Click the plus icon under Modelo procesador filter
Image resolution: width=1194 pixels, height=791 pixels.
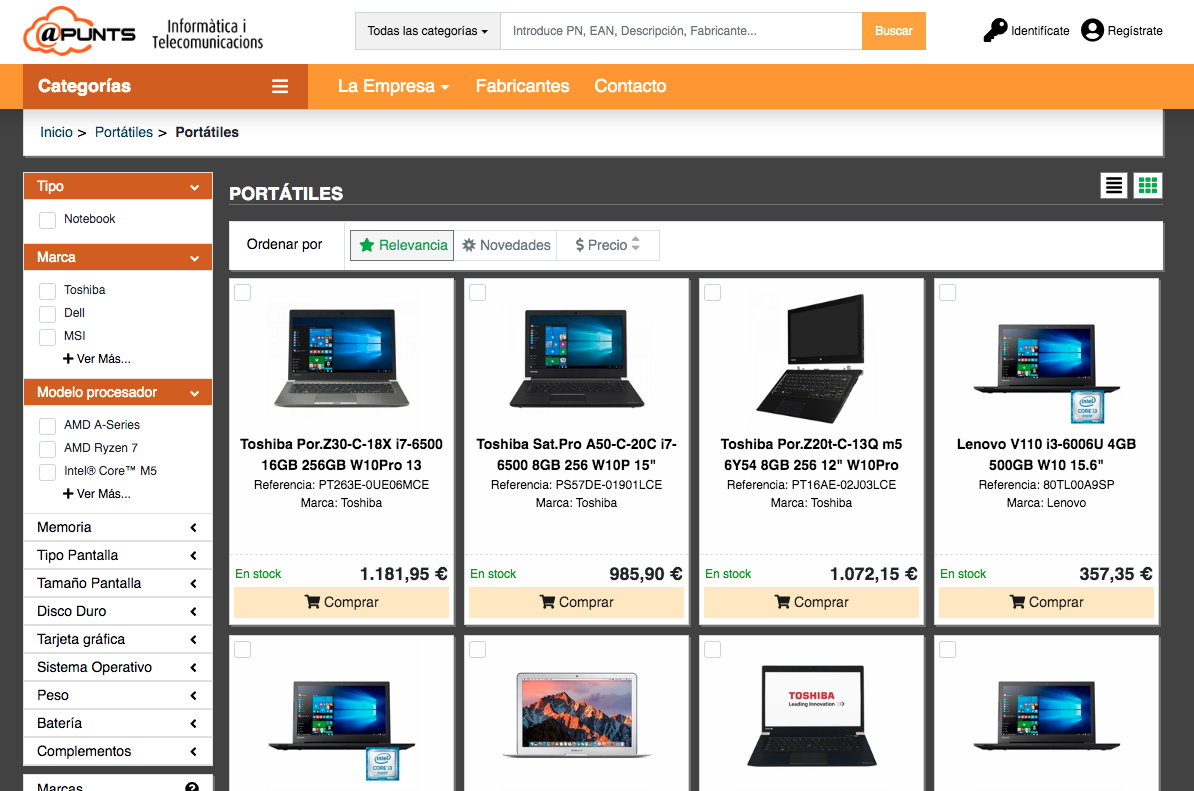[68, 493]
